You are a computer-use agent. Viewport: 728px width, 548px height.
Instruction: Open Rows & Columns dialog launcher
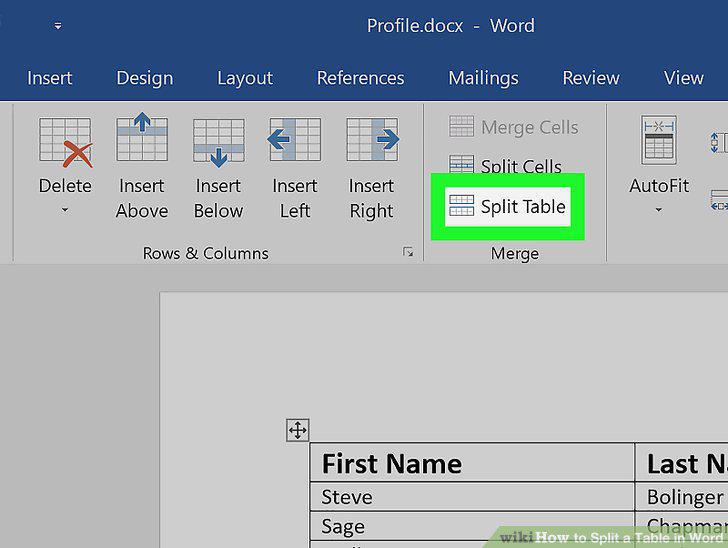coord(408,252)
